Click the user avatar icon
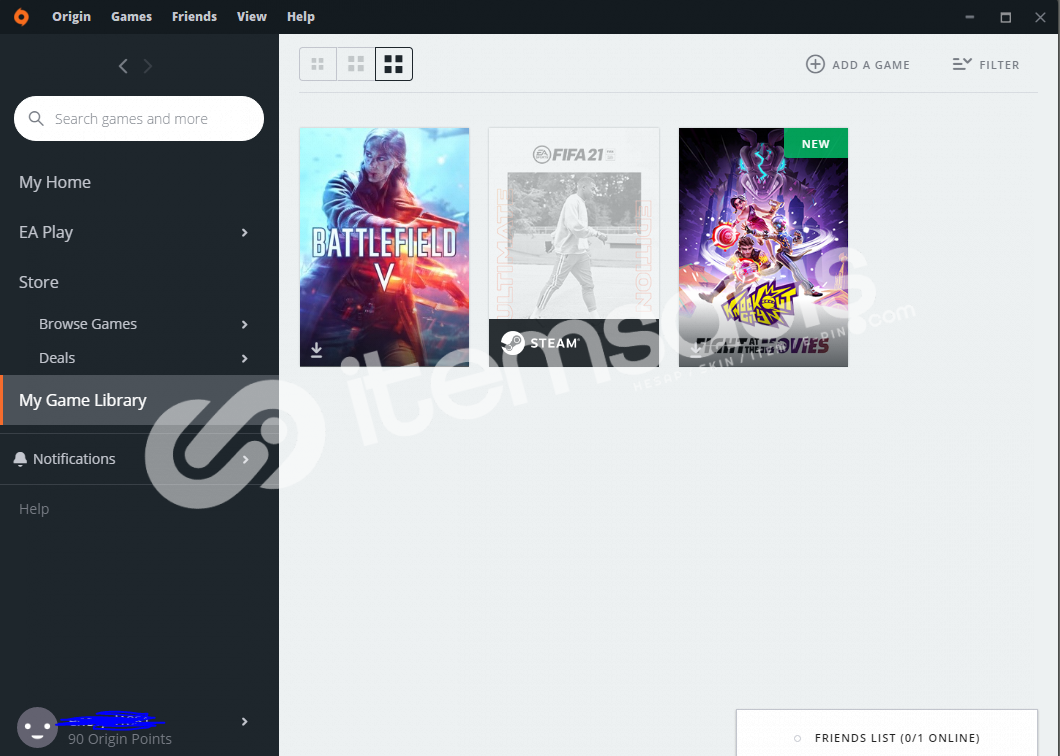Image resolution: width=1060 pixels, height=756 pixels. coord(37,728)
